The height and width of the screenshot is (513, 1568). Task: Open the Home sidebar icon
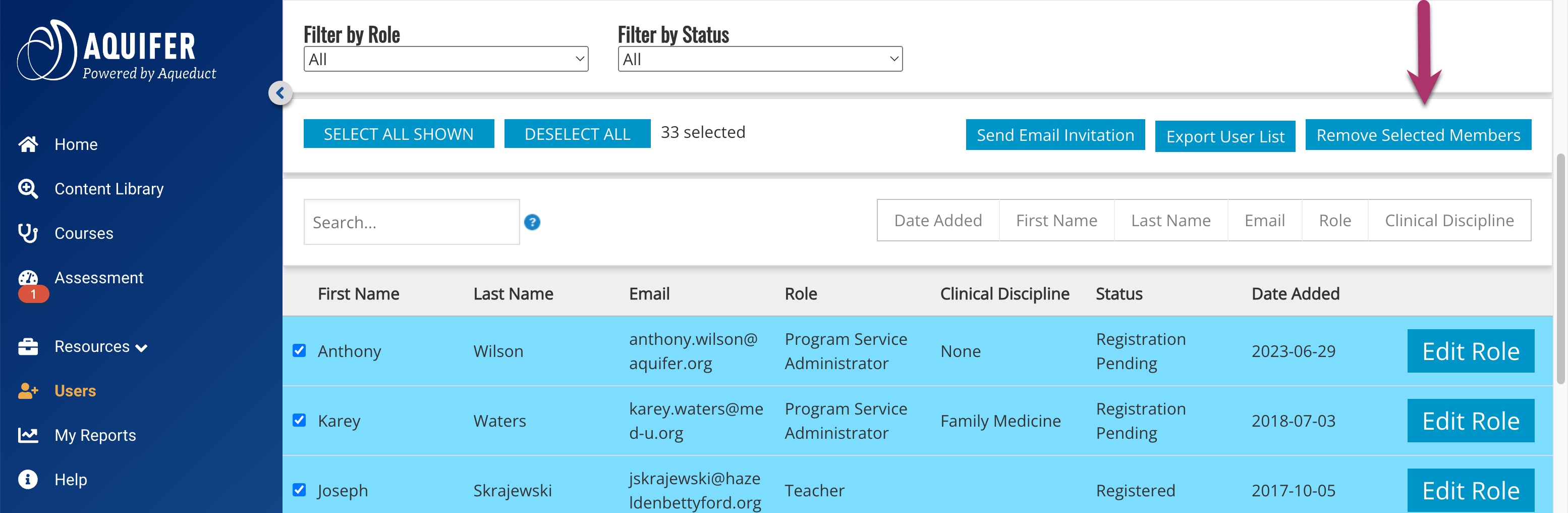[28, 144]
